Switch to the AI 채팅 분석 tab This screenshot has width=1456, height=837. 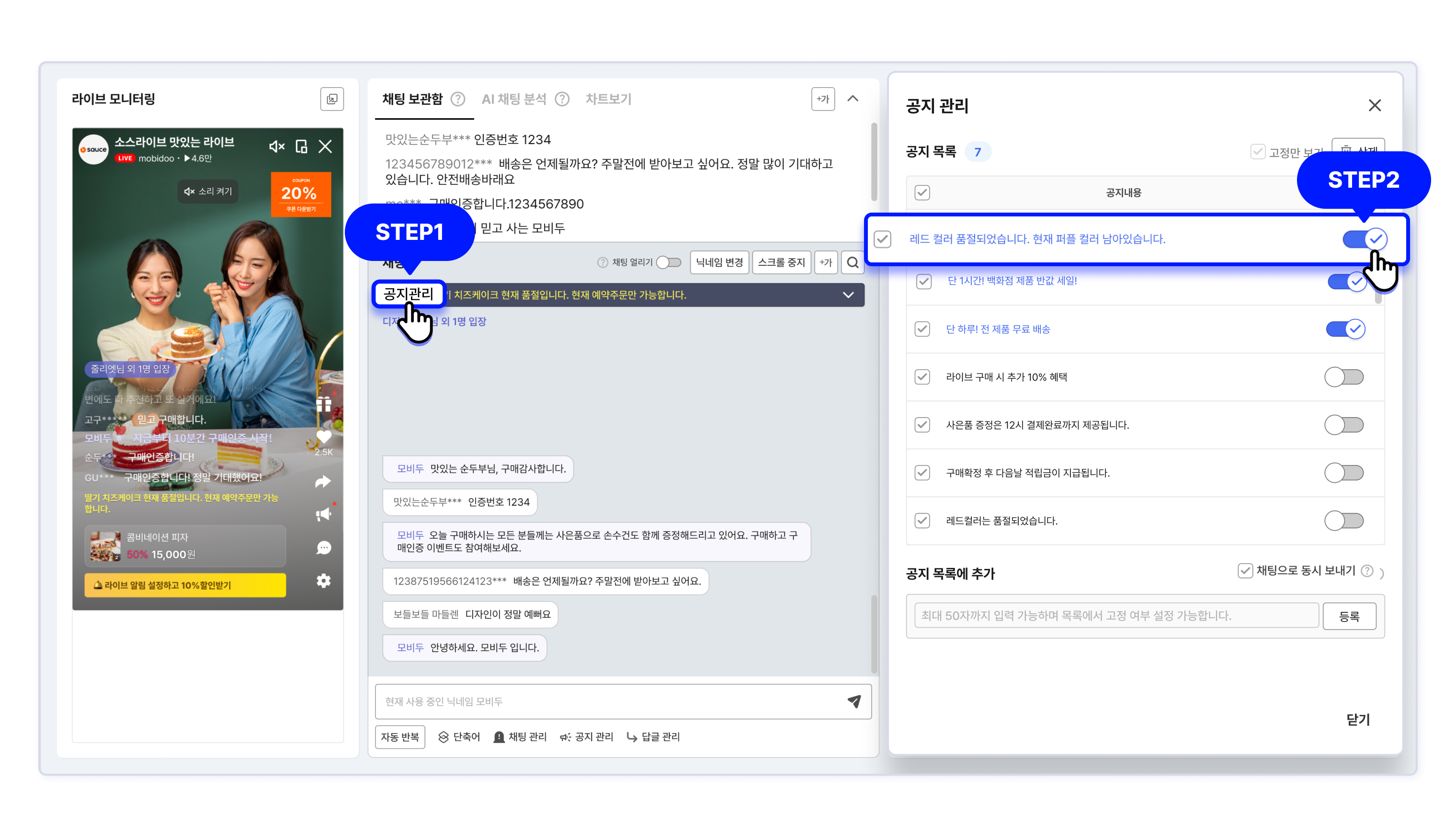(514, 99)
